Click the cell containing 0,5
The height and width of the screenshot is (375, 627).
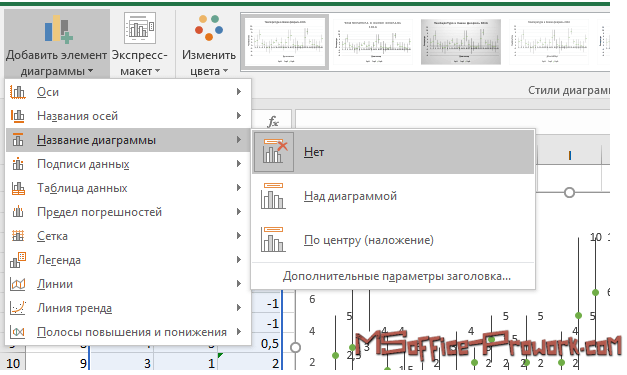click(x=250, y=343)
